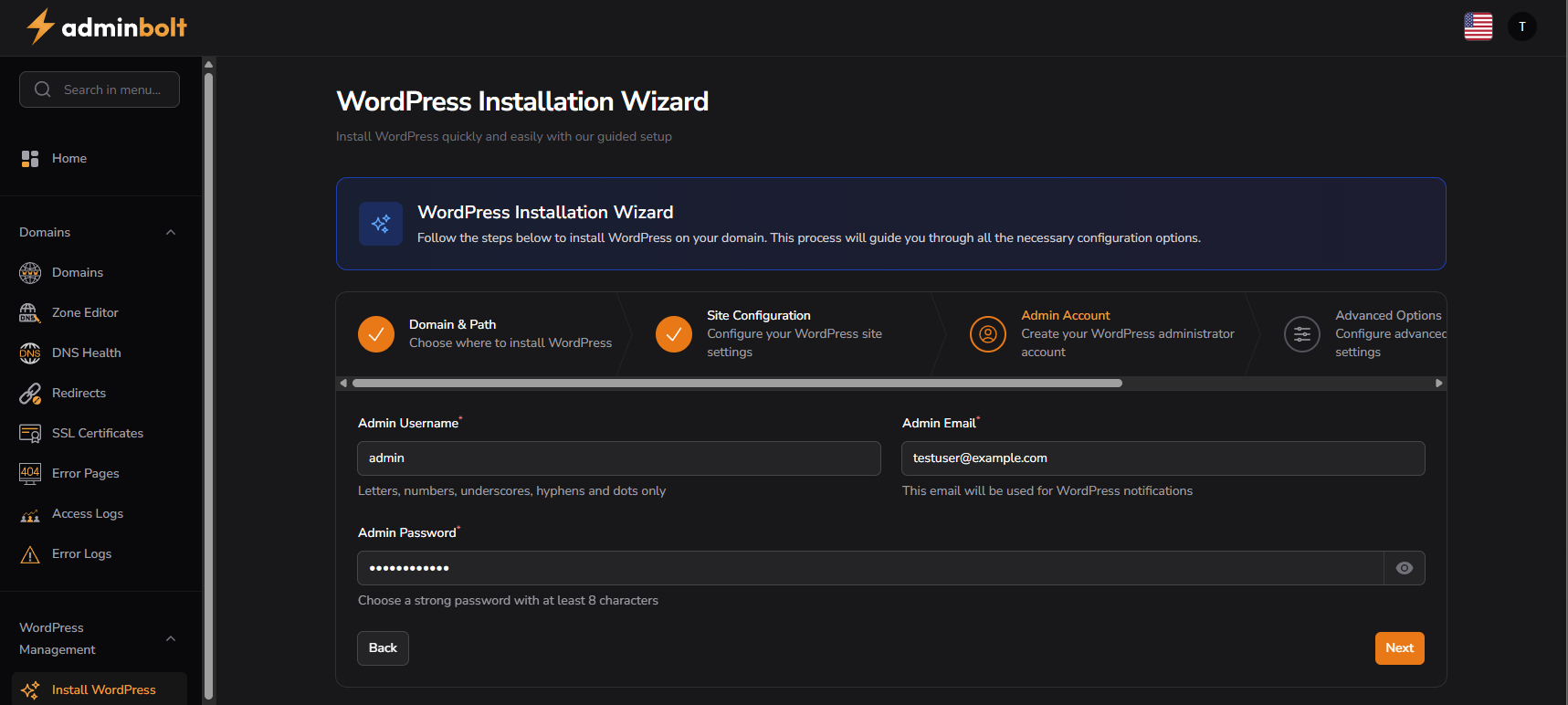Click the Site Configuration checkmark step icon
The image size is (1568, 705).
[674, 334]
